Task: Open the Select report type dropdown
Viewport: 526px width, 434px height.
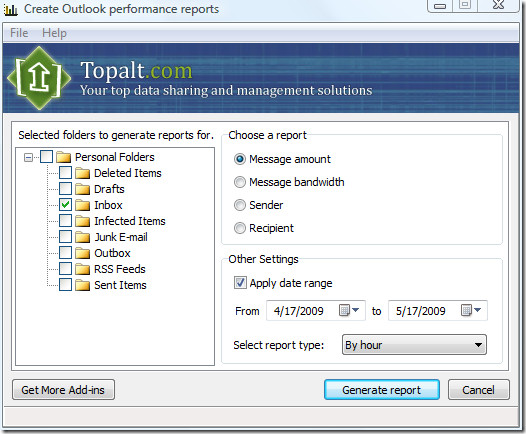Action: click(x=414, y=345)
